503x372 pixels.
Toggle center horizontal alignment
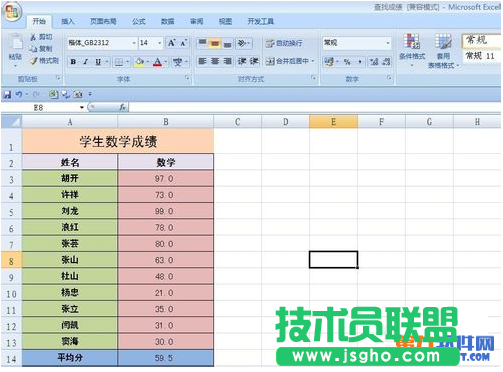(x=215, y=61)
